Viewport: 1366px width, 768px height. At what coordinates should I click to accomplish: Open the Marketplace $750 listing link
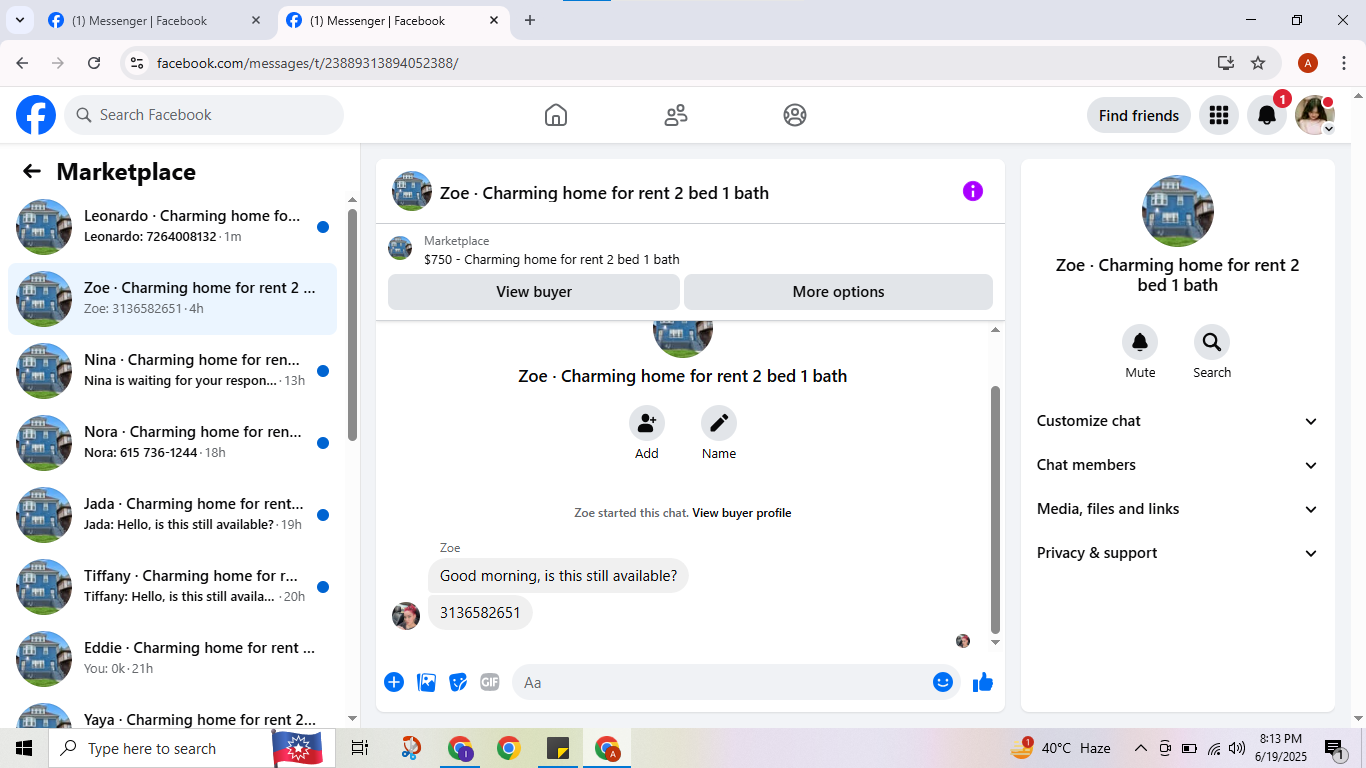tap(552, 260)
